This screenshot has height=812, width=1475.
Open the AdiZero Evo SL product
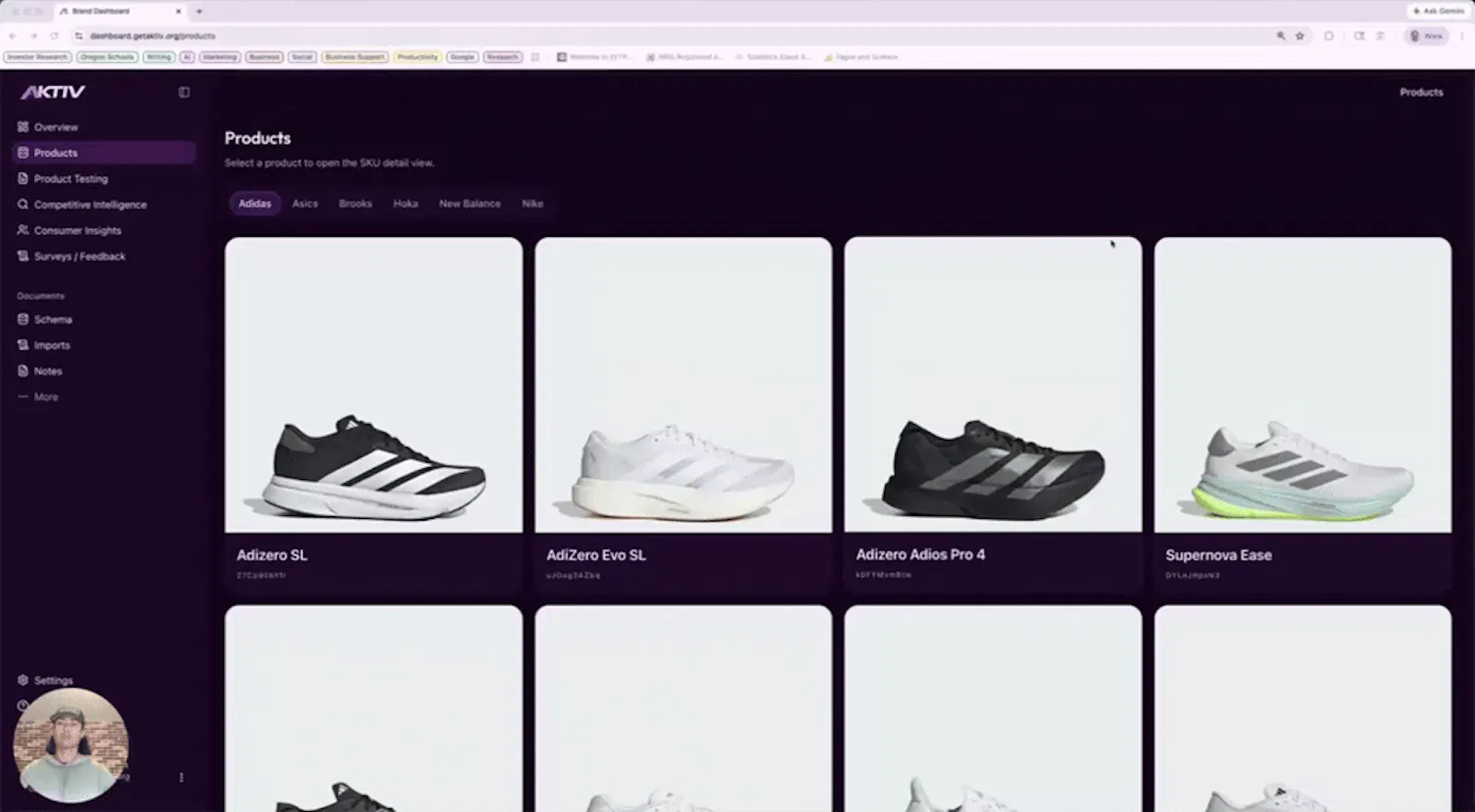click(683, 413)
